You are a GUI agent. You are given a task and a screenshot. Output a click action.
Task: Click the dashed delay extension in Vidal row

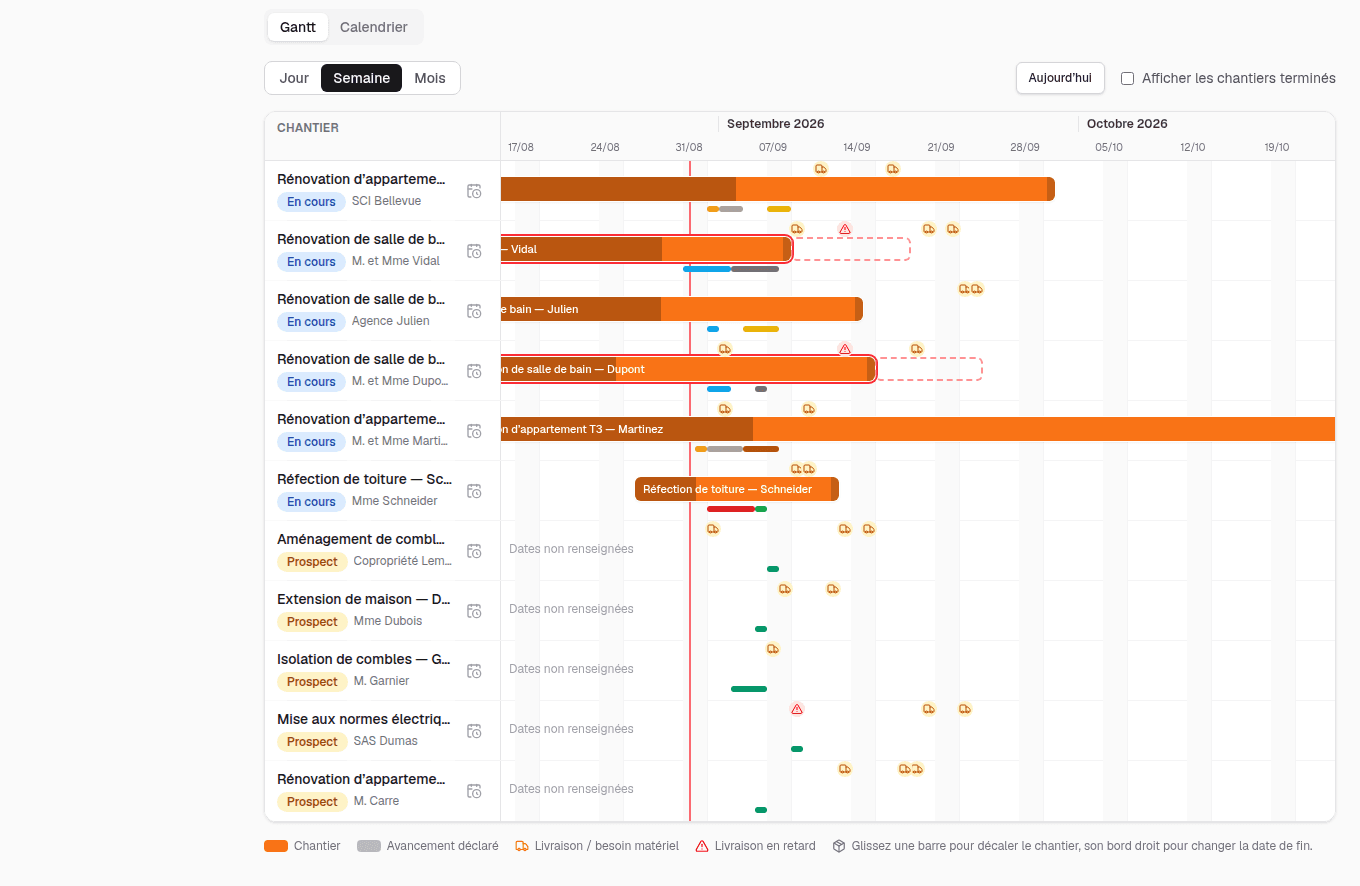852,249
